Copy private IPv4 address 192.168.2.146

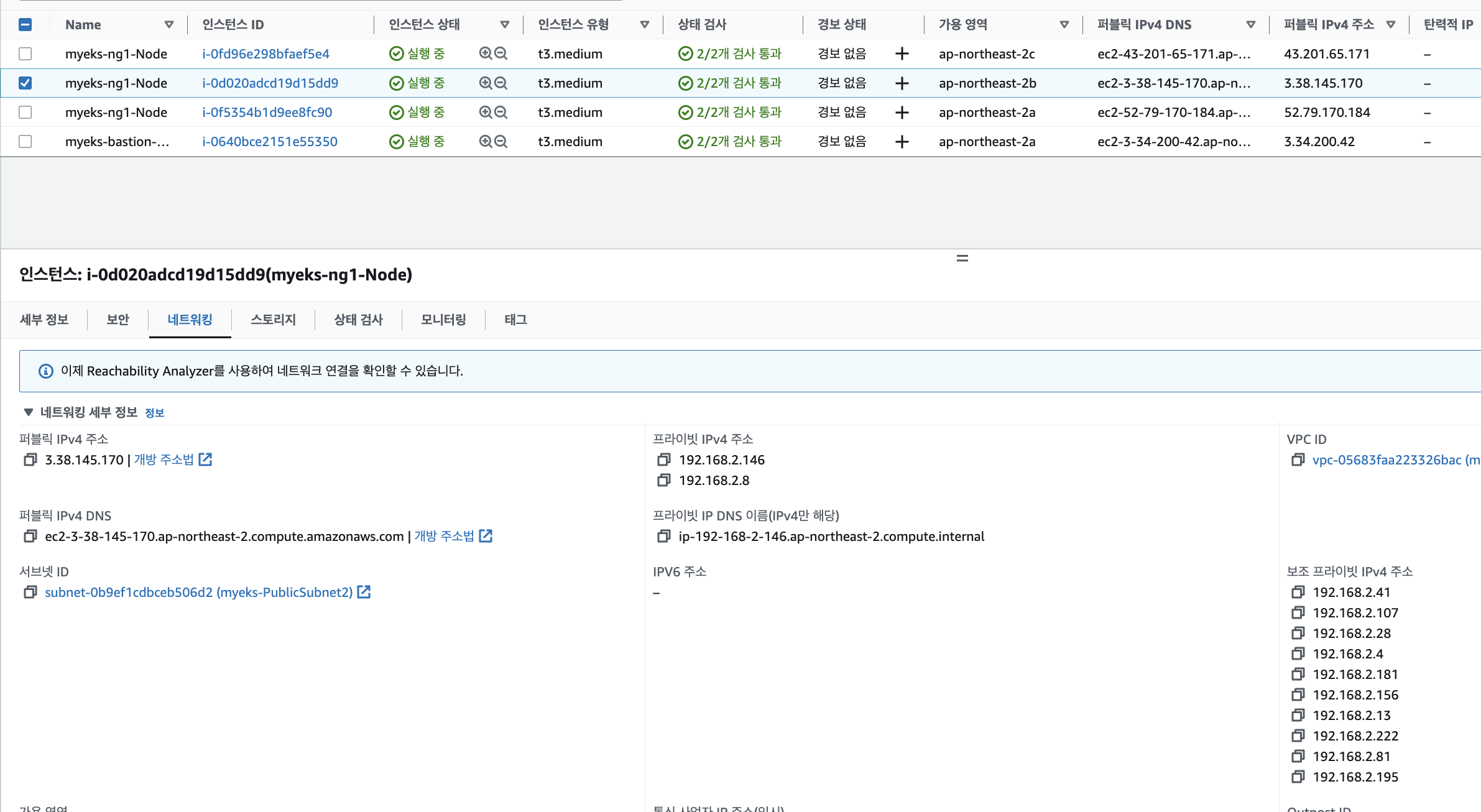pos(663,460)
